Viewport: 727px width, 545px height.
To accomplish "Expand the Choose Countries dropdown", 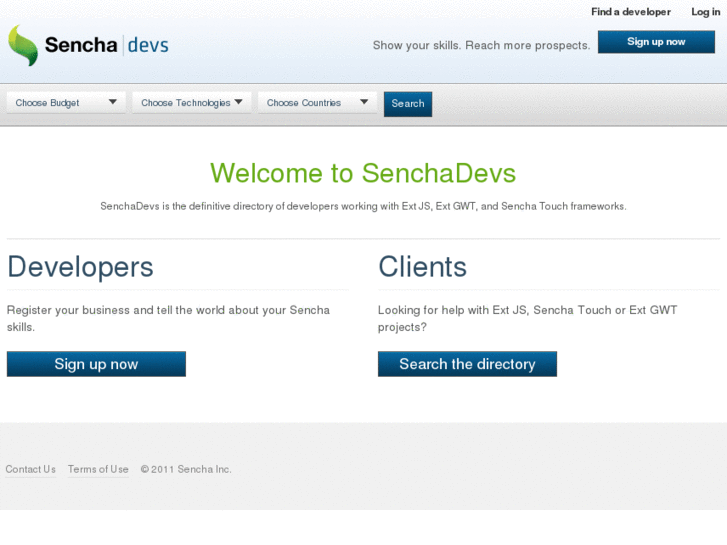I will click(x=317, y=103).
